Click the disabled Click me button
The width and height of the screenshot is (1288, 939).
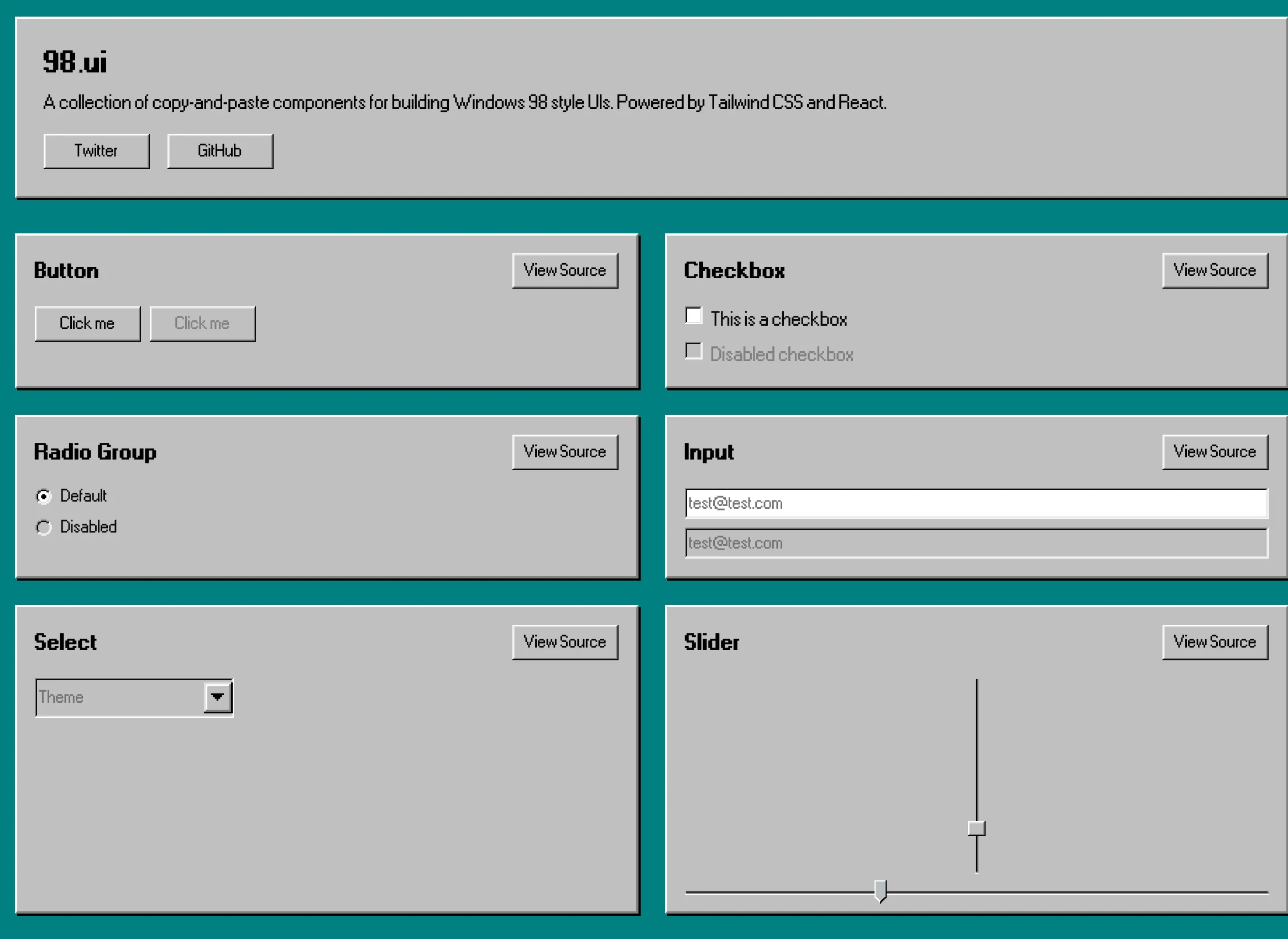[202, 324]
